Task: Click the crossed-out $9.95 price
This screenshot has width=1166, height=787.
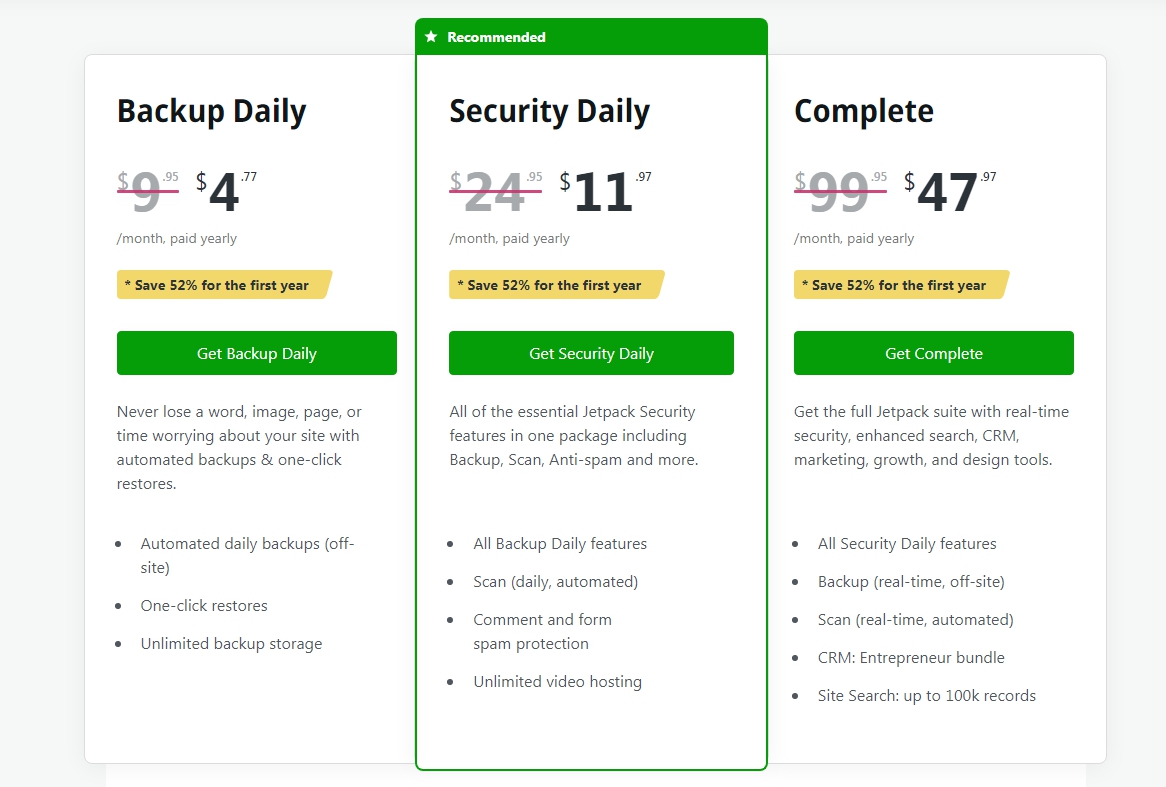Action: click(148, 191)
